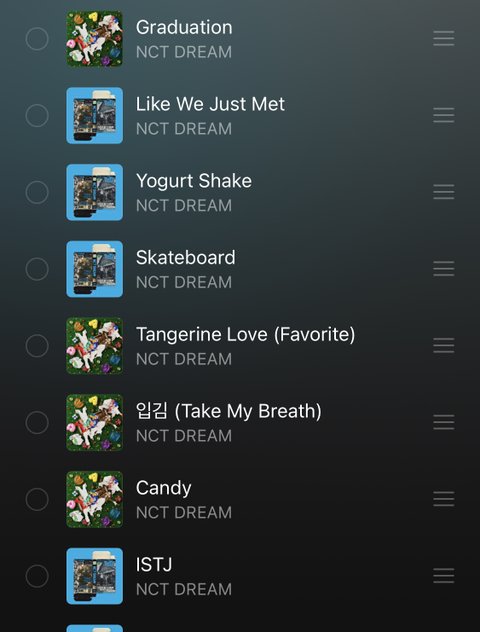Tick the Skateboard selection circle
Image resolution: width=480 pixels, height=632 pixels.
(37, 269)
